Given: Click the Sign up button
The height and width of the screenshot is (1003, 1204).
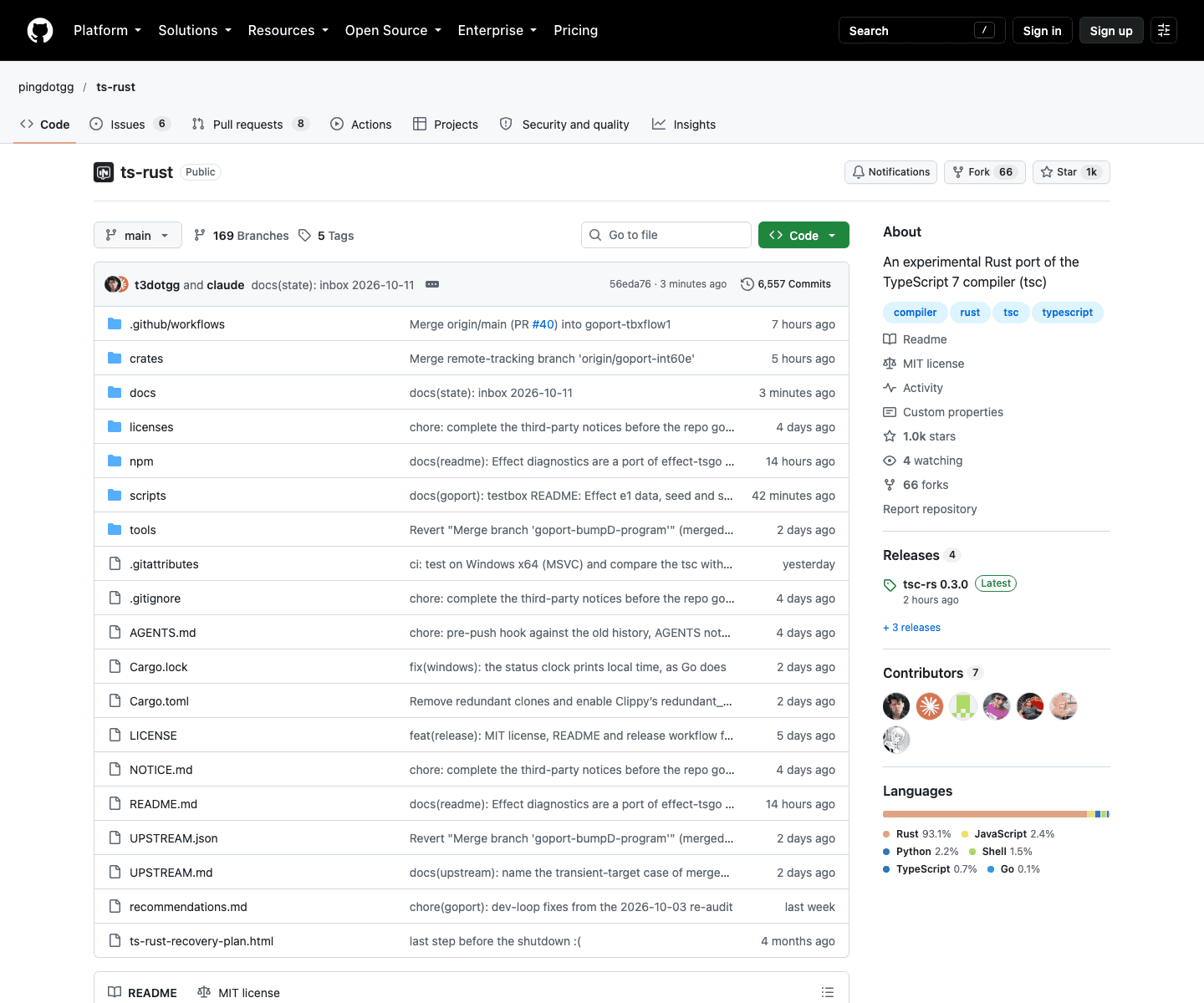Looking at the screenshot, I should pos(1111,31).
